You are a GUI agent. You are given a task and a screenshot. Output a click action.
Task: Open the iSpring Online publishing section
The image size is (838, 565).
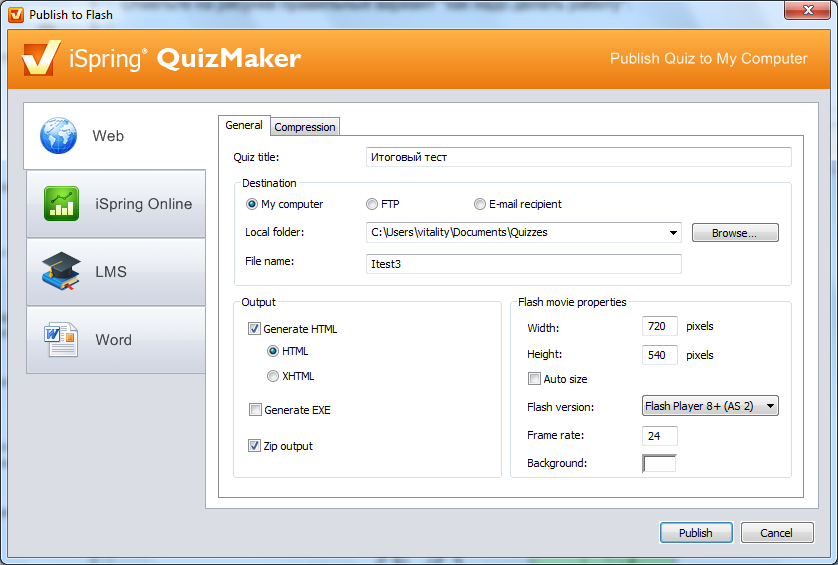pyautogui.click(x=116, y=204)
